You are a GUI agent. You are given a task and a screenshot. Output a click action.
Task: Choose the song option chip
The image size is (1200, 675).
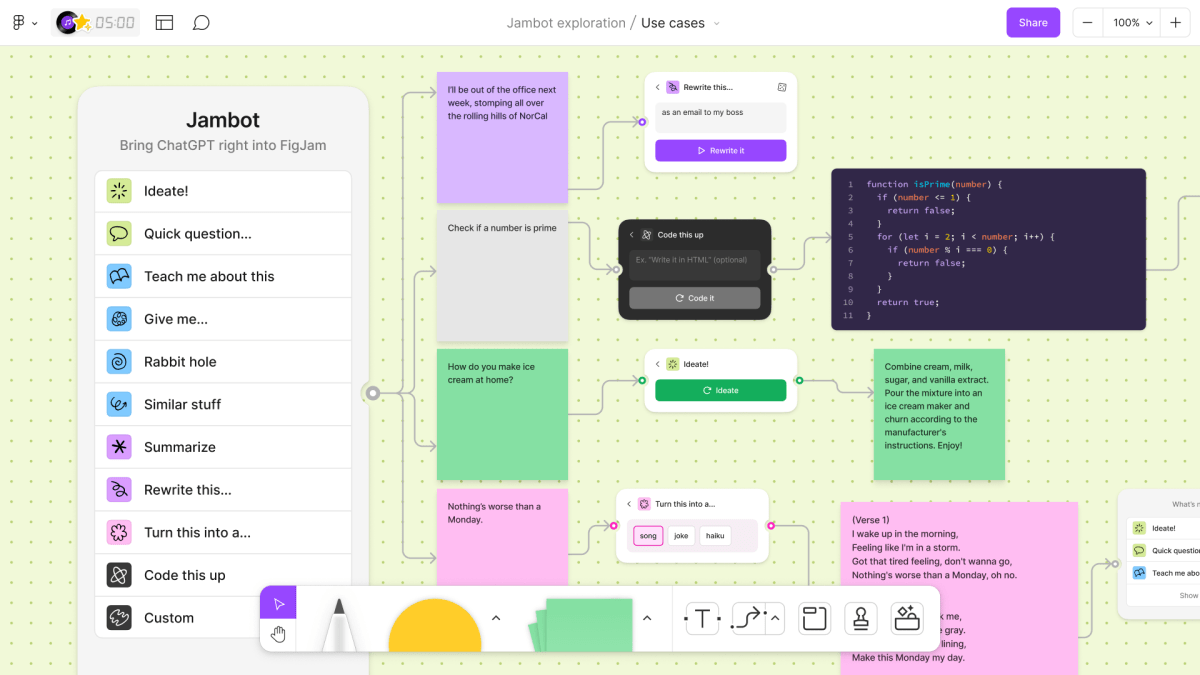tap(648, 536)
